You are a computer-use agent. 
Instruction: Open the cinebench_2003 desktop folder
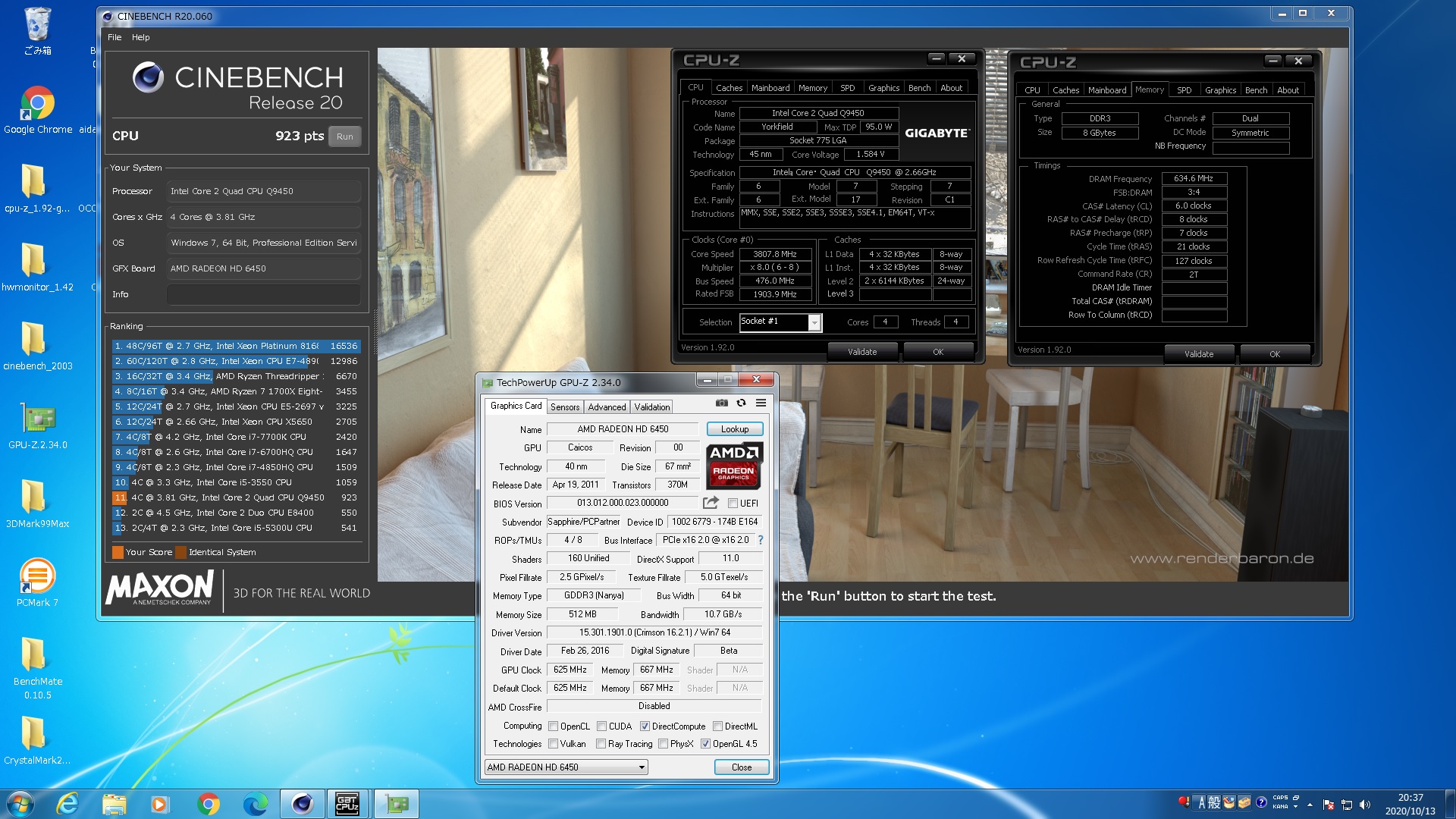click(37, 347)
